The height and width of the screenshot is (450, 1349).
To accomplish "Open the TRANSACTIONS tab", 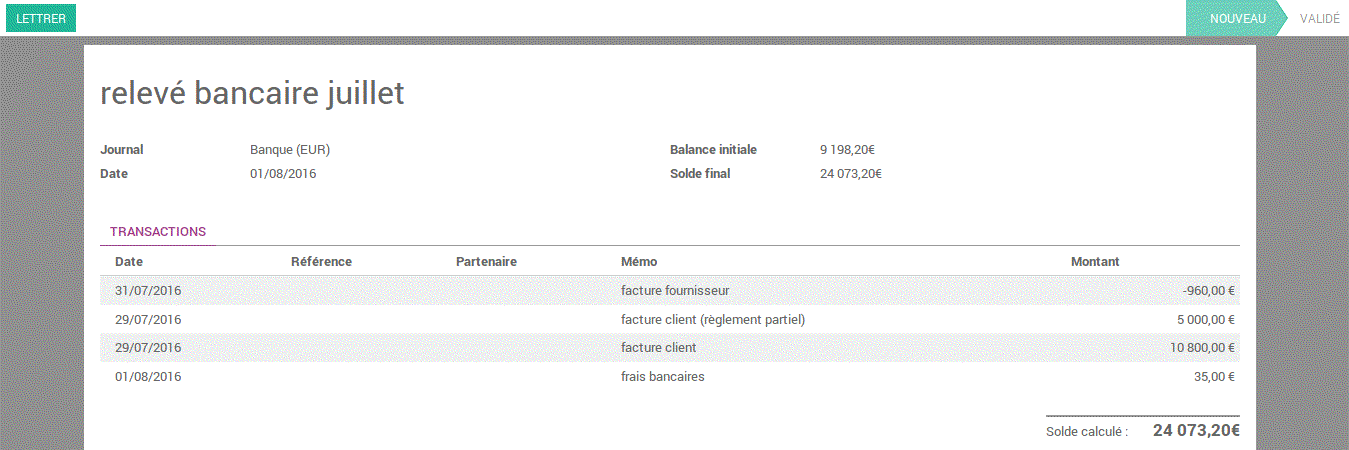I will coord(158,232).
